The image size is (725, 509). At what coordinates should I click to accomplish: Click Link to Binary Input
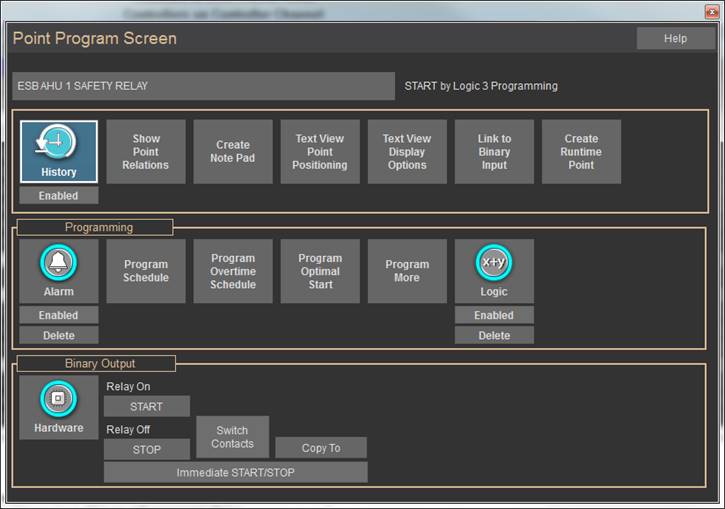pyautogui.click(x=494, y=152)
